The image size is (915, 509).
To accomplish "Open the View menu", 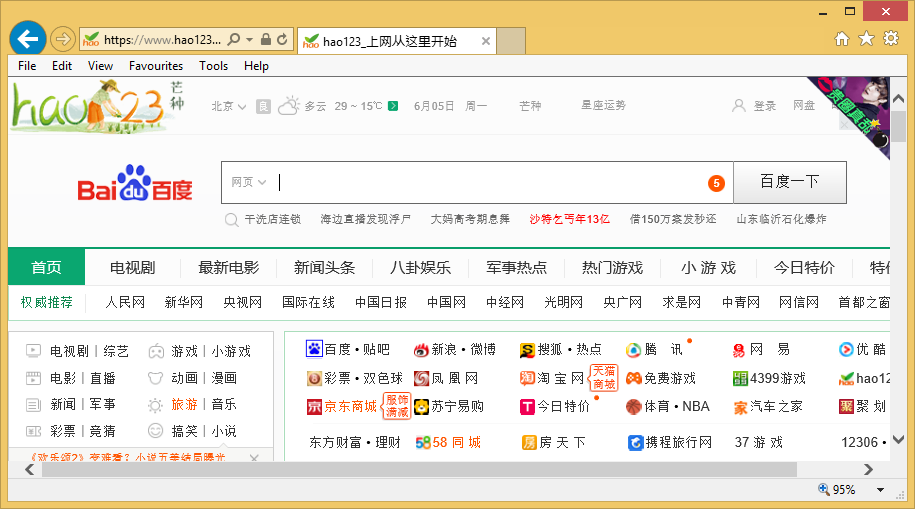I will pos(100,66).
